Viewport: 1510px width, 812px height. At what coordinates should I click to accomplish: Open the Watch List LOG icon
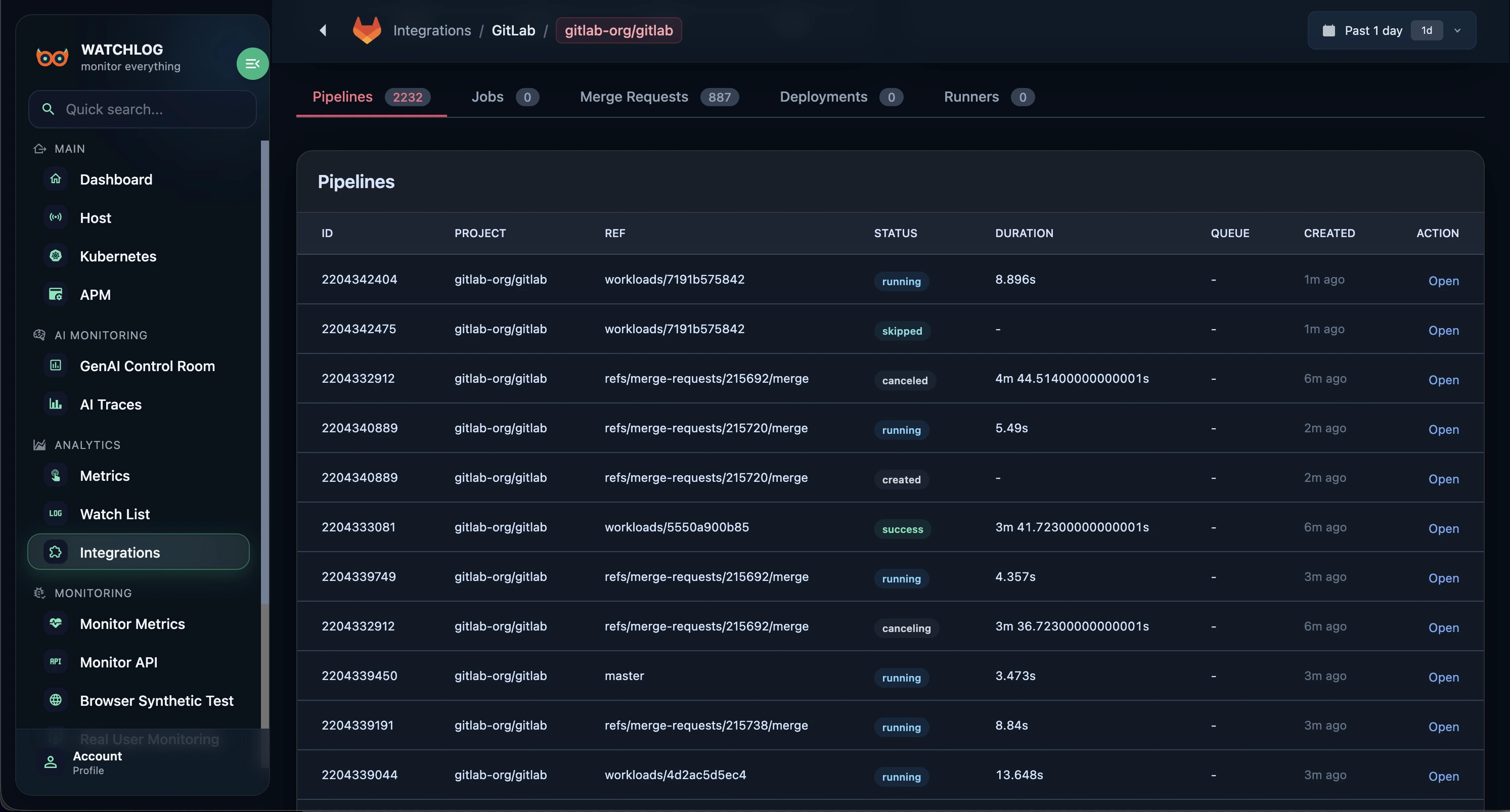click(55, 514)
